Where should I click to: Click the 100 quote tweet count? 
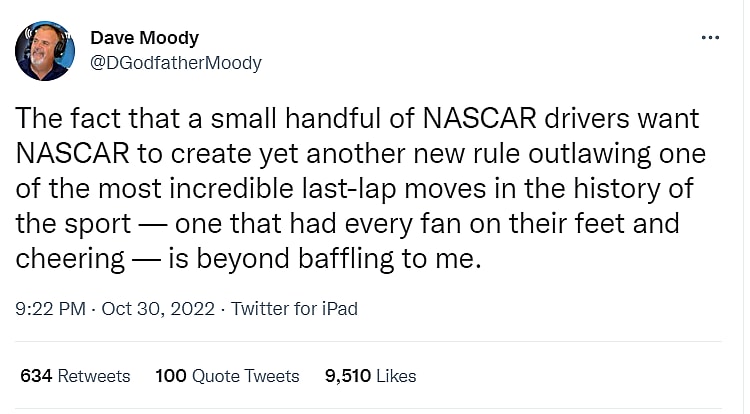[x=171, y=376]
